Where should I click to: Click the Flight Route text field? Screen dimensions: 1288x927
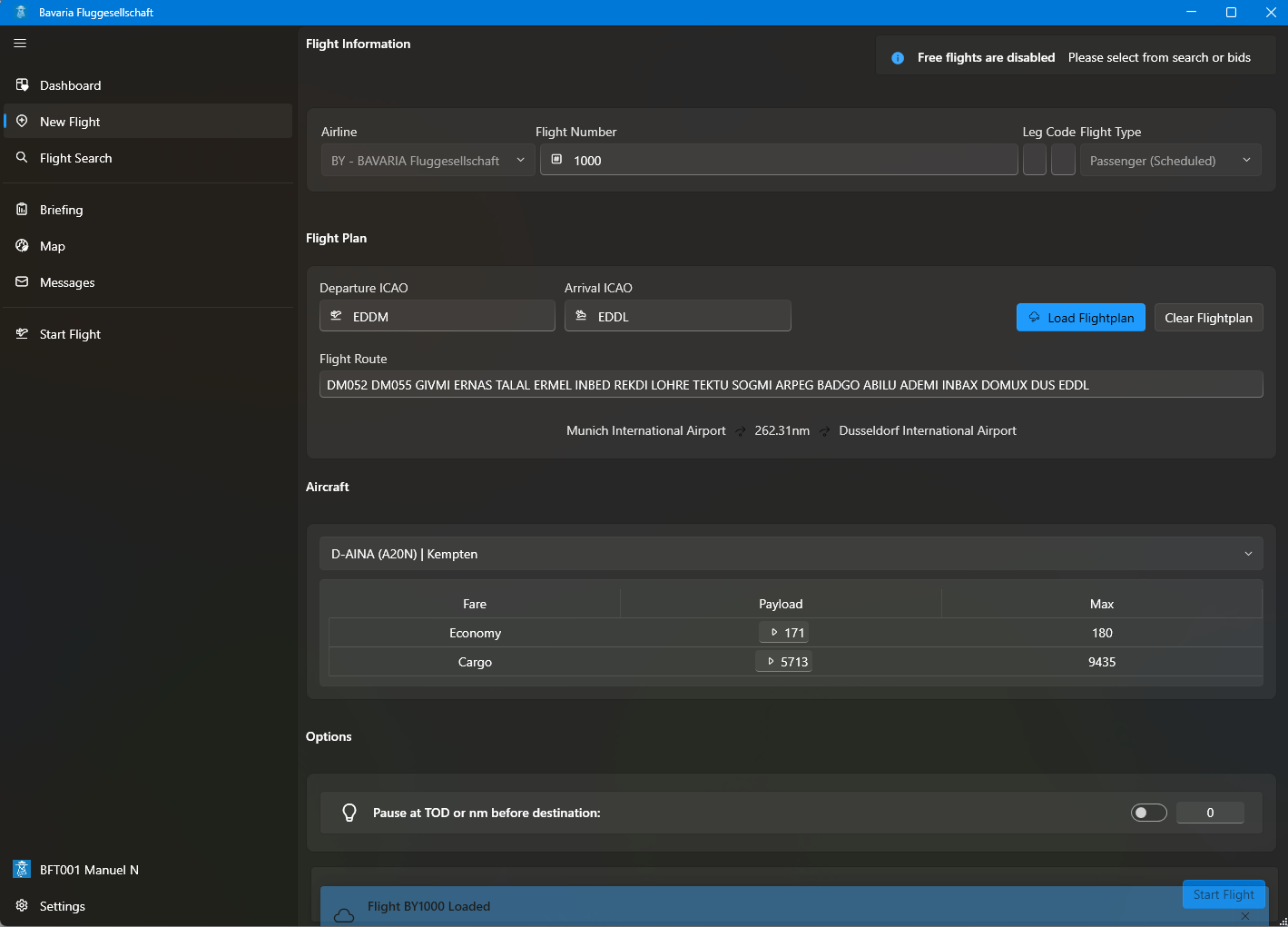791,384
